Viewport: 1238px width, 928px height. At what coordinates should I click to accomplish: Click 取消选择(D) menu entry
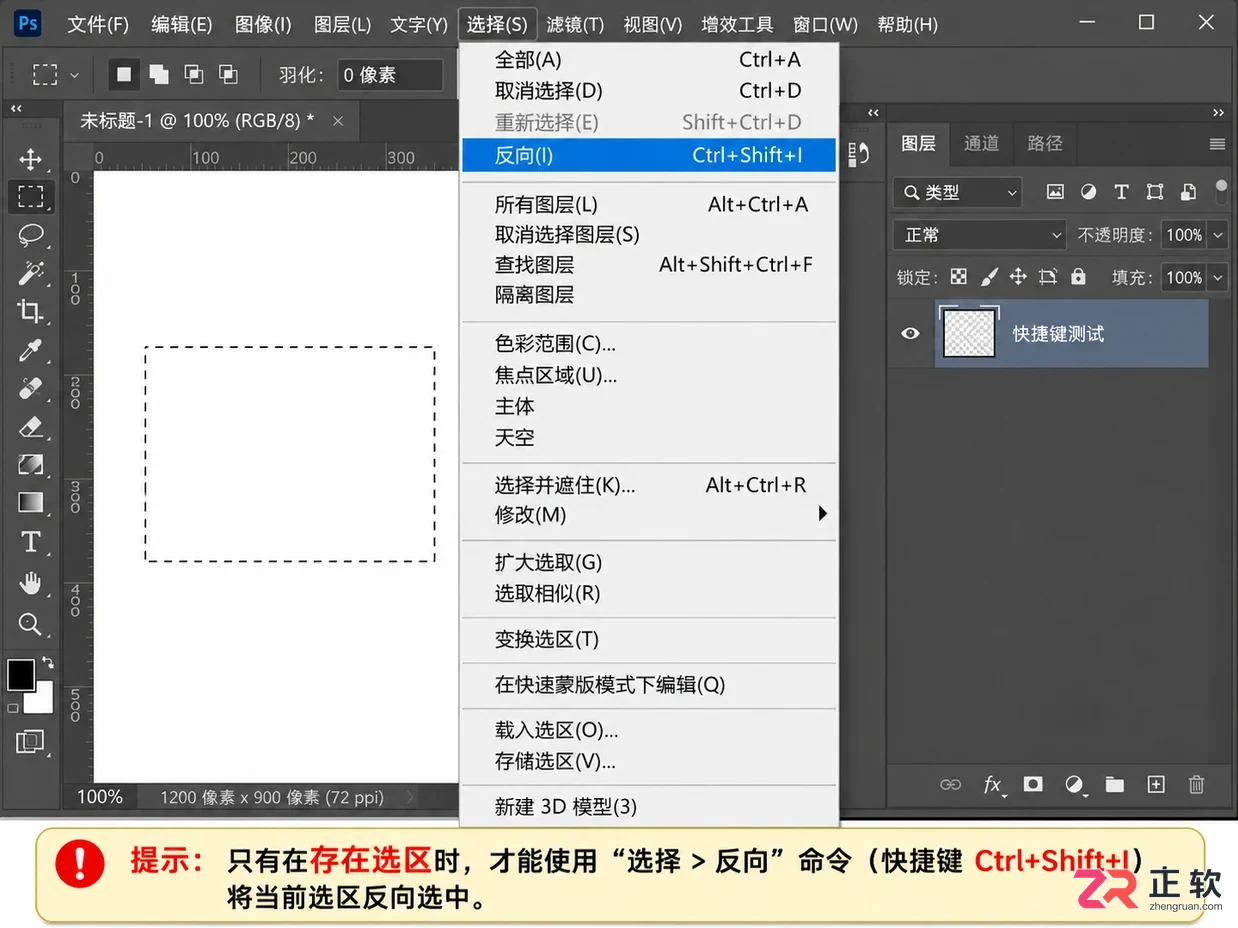pos(648,91)
